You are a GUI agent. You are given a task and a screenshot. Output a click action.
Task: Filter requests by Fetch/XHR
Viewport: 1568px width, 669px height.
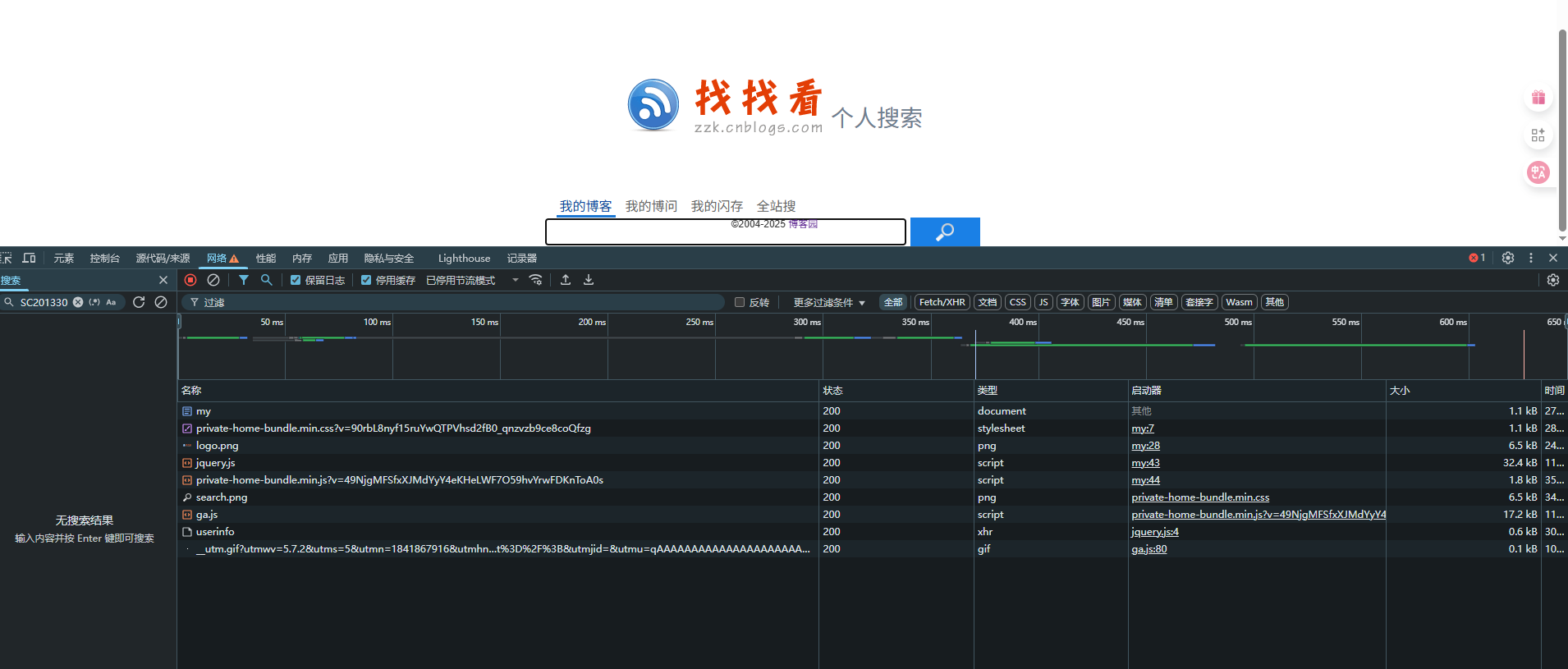point(942,302)
